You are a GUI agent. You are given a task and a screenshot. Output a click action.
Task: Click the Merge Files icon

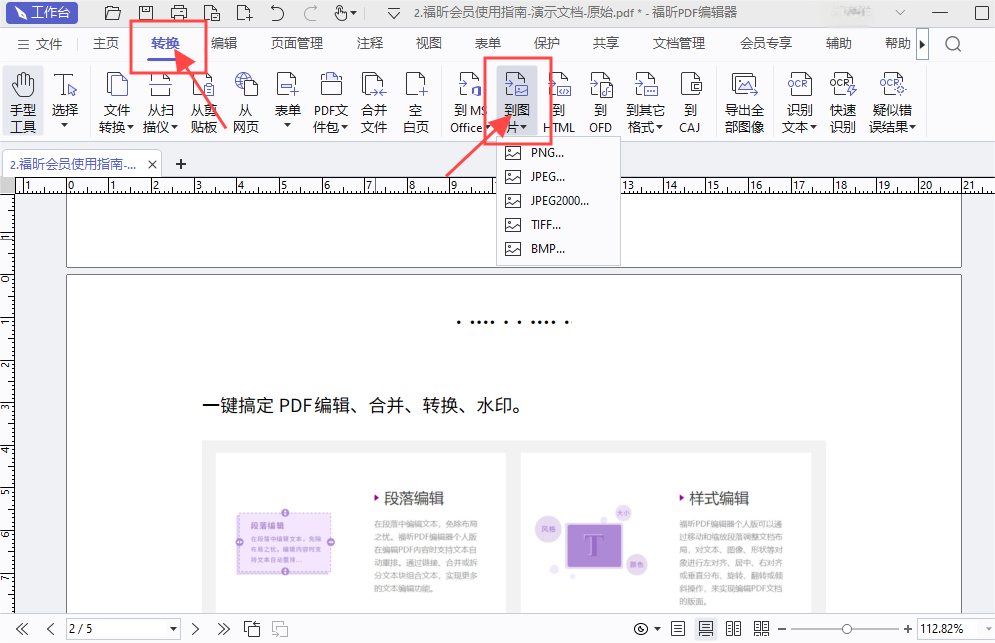pos(374,101)
